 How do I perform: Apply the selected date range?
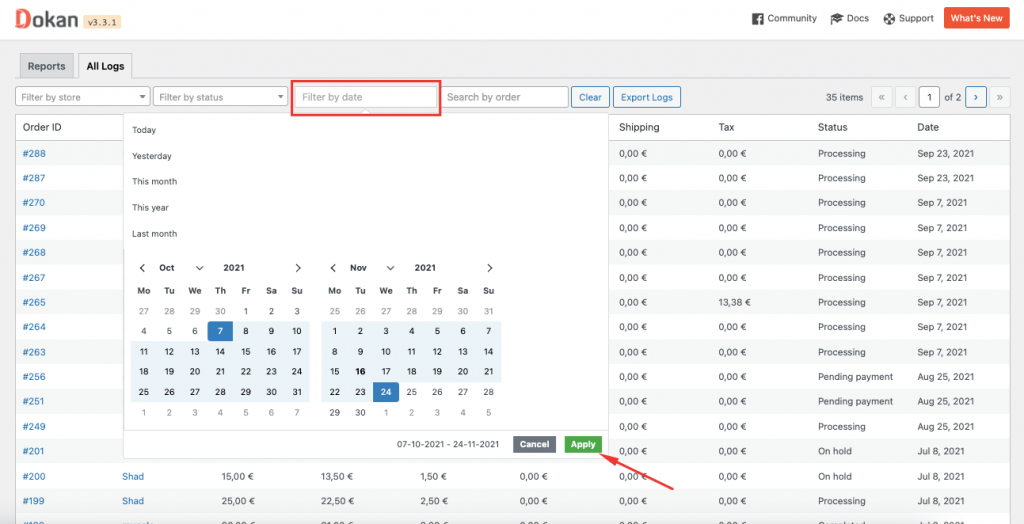click(x=583, y=444)
